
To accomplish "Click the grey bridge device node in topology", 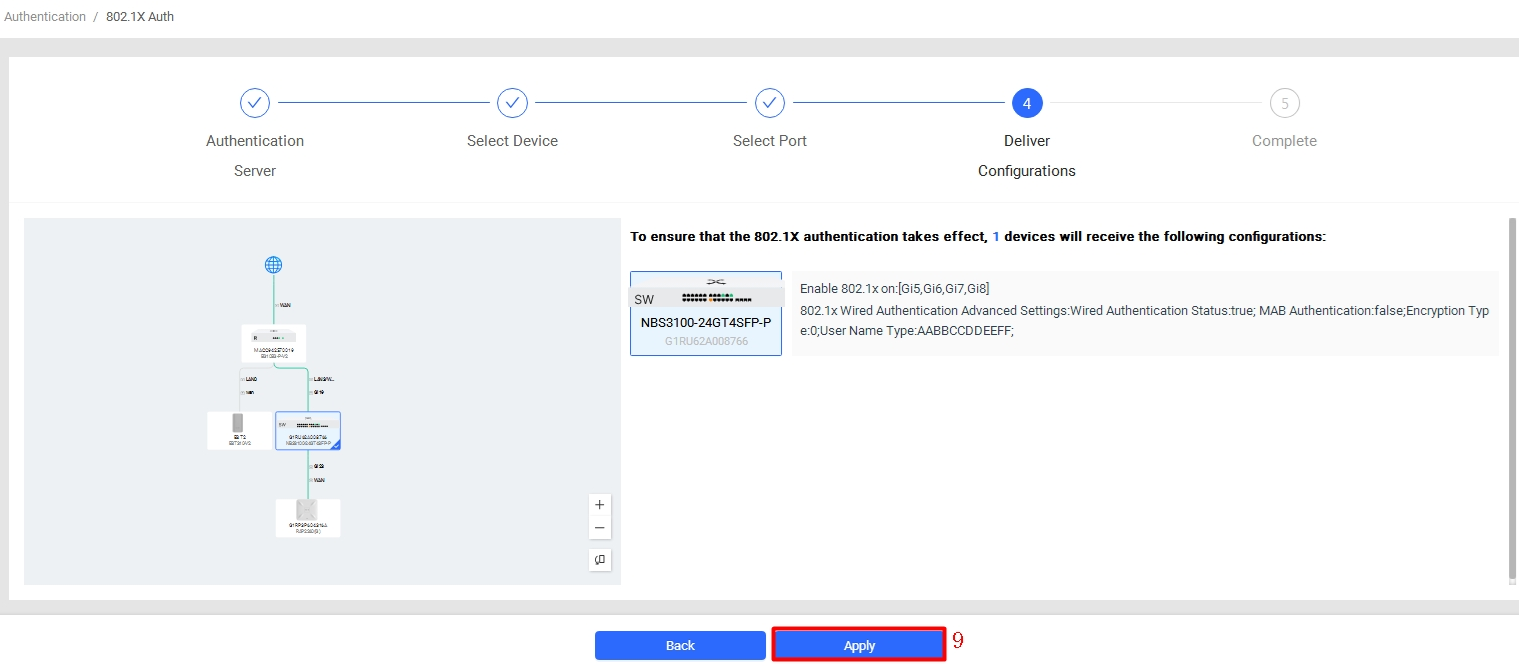I will (x=239, y=429).
